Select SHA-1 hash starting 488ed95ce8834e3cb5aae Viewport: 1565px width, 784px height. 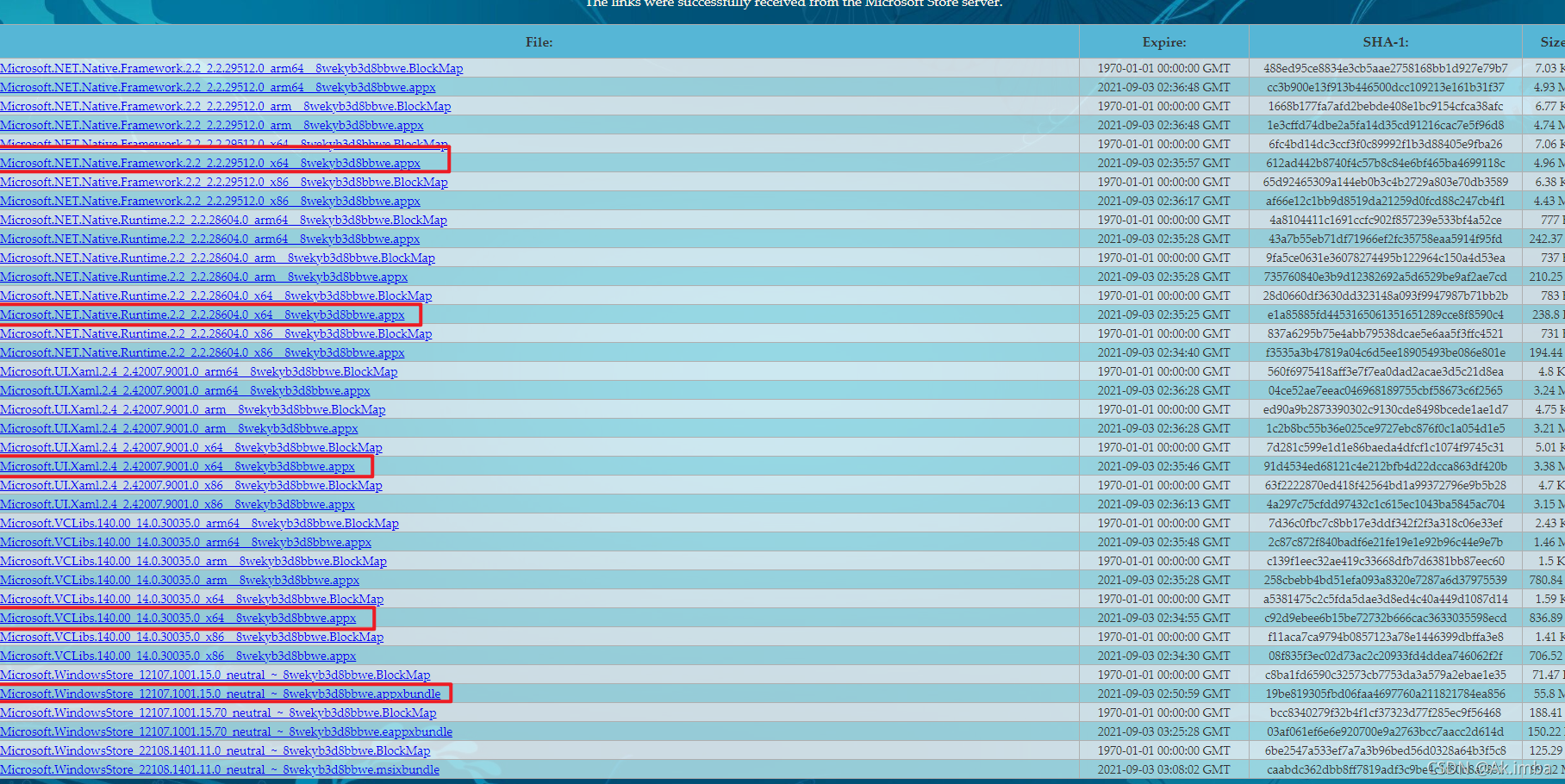[x=1386, y=68]
